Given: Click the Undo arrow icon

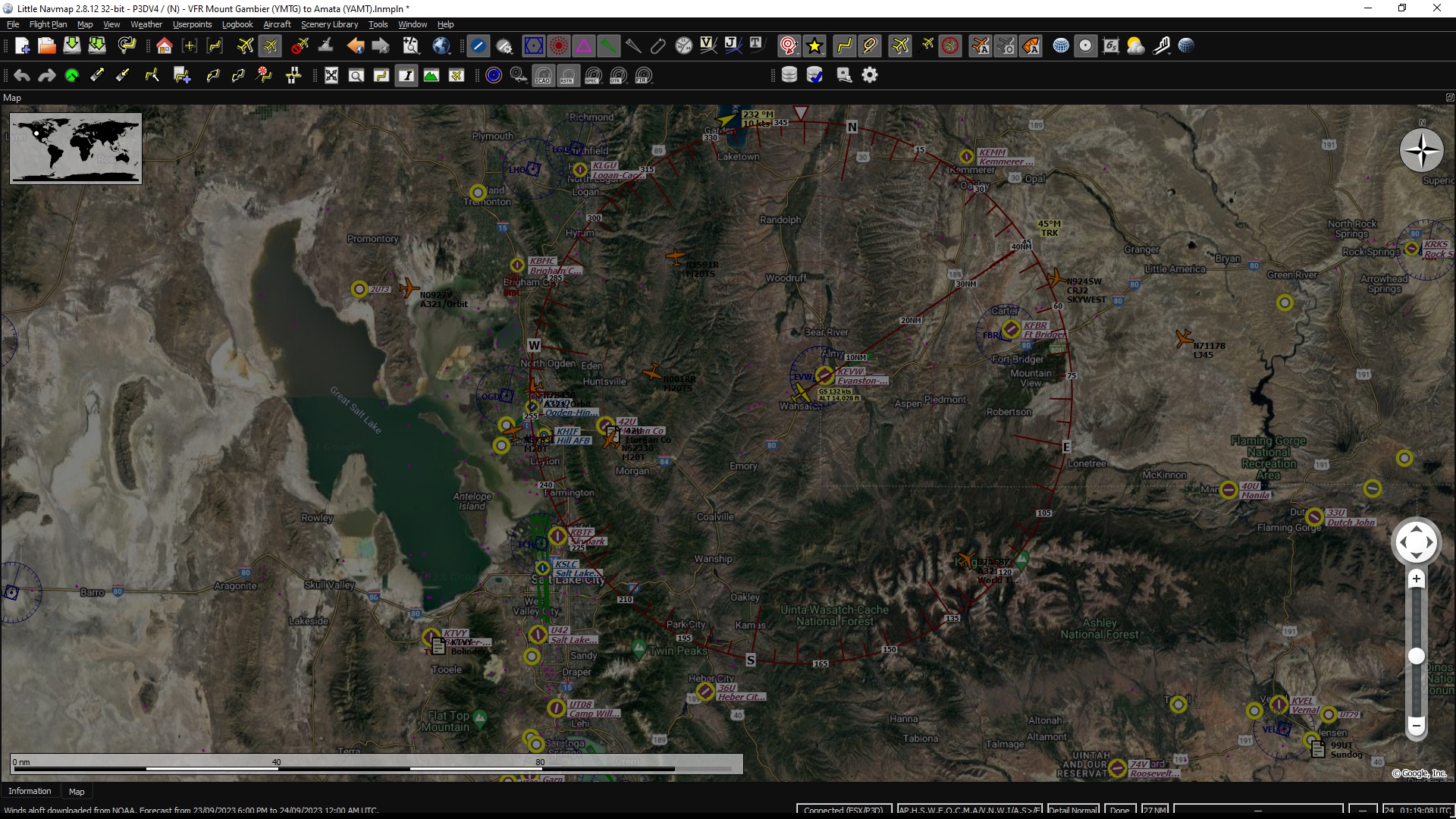Looking at the screenshot, I should click(22, 76).
